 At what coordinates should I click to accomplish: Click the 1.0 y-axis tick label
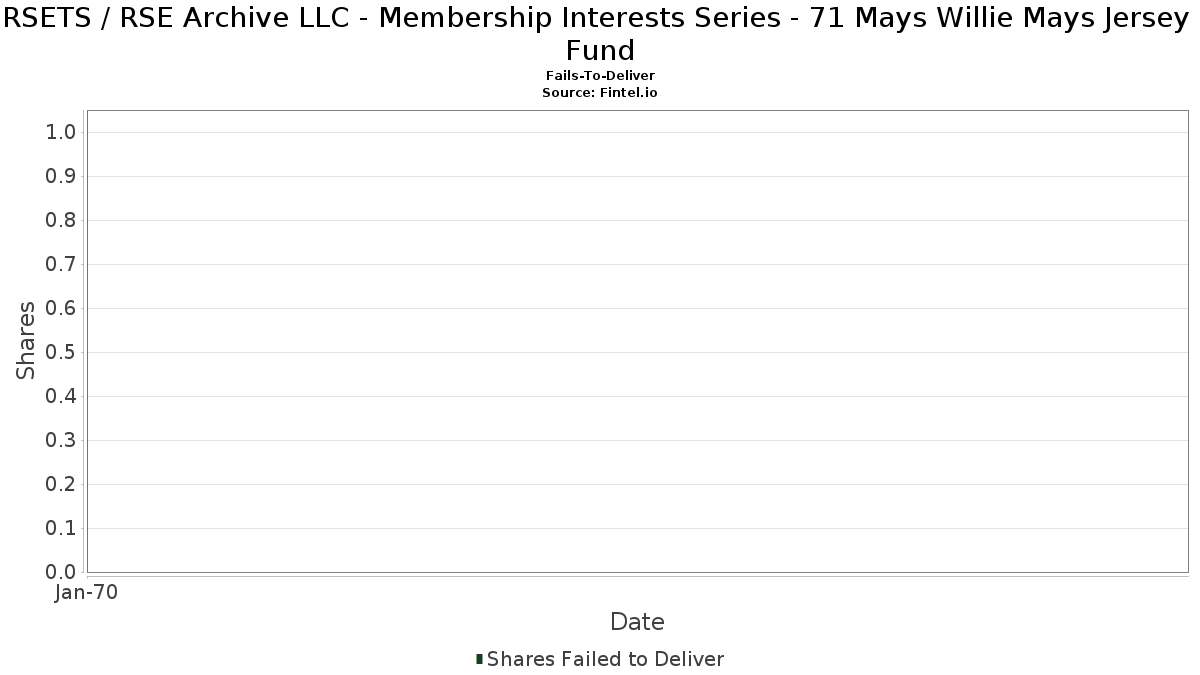[62, 133]
